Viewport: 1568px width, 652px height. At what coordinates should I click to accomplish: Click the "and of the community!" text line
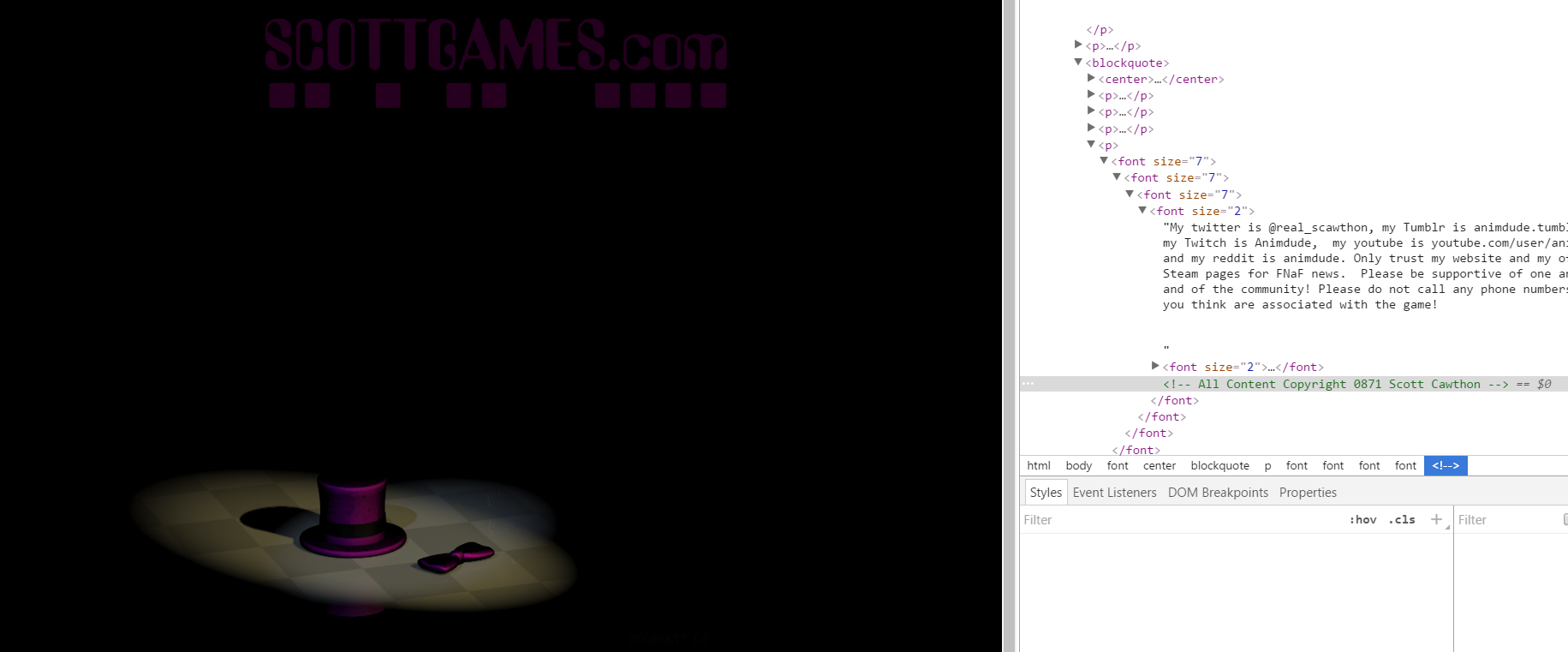point(1365,289)
